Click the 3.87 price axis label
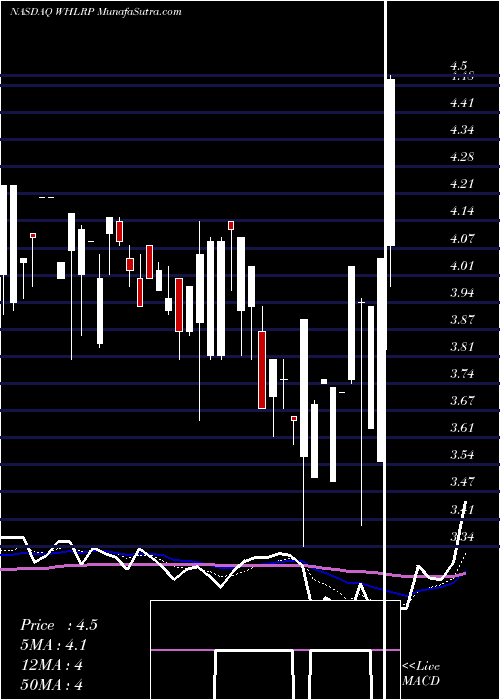The width and height of the screenshot is (500, 700). point(462,320)
